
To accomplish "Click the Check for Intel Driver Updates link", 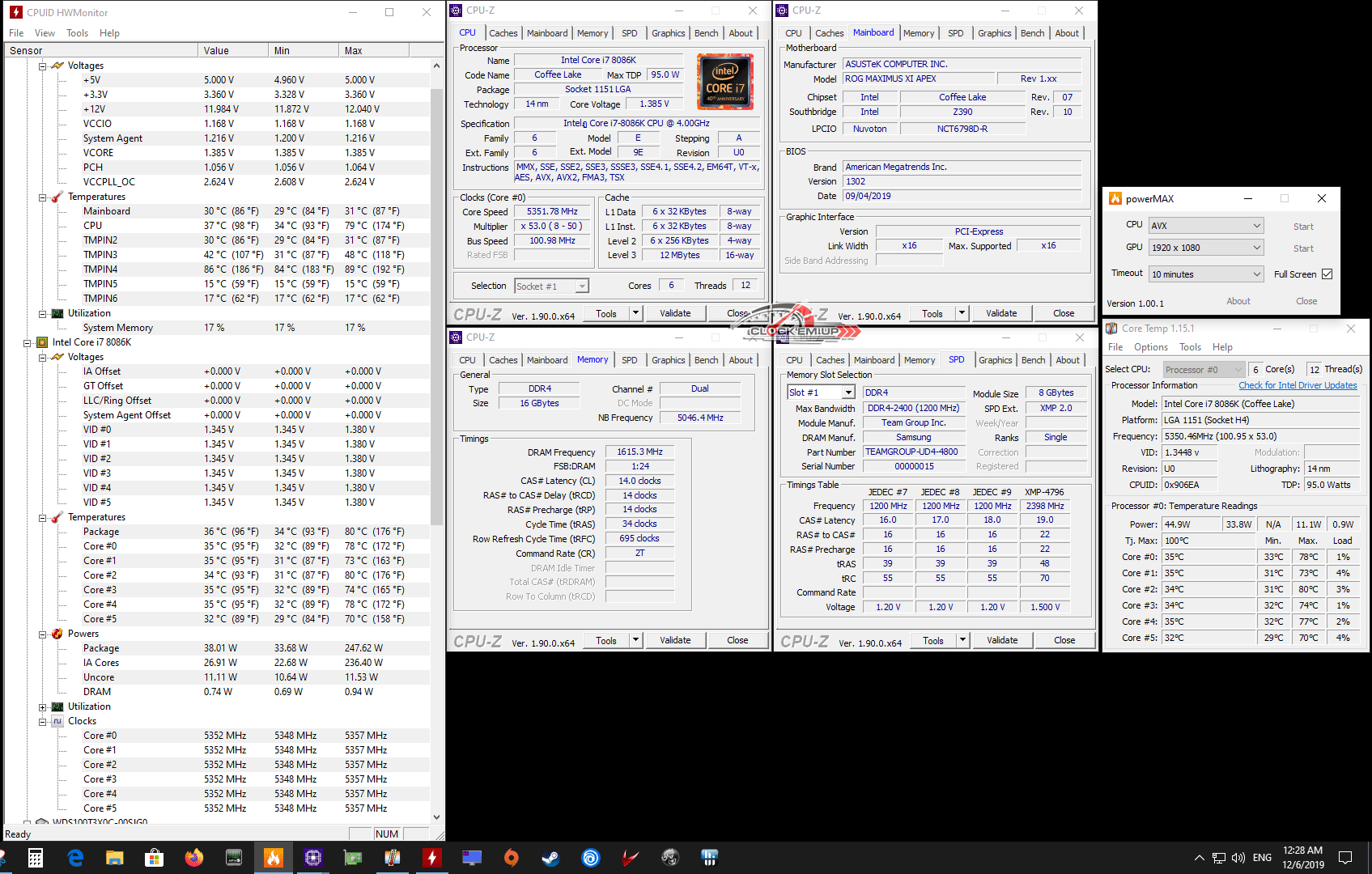I will click(1297, 385).
